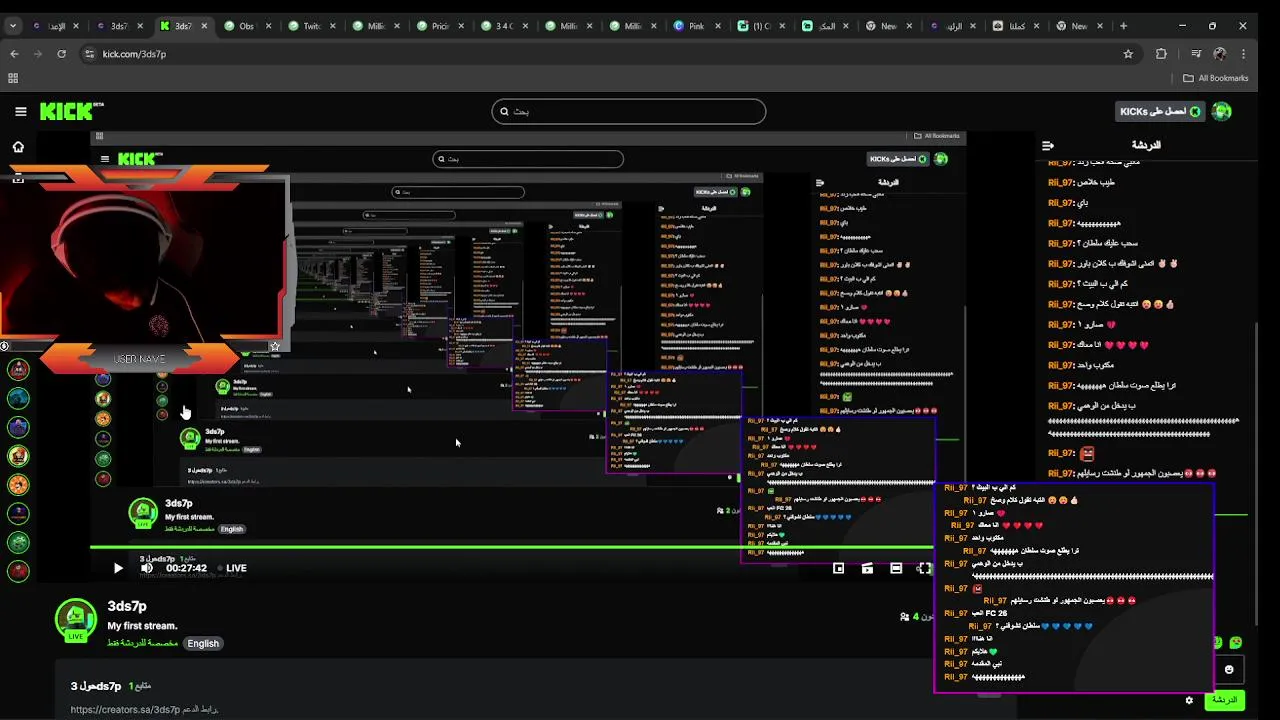Open third followed channel avatar in sidebar
The image size is (1280, 720).
[x=18, y=427]
